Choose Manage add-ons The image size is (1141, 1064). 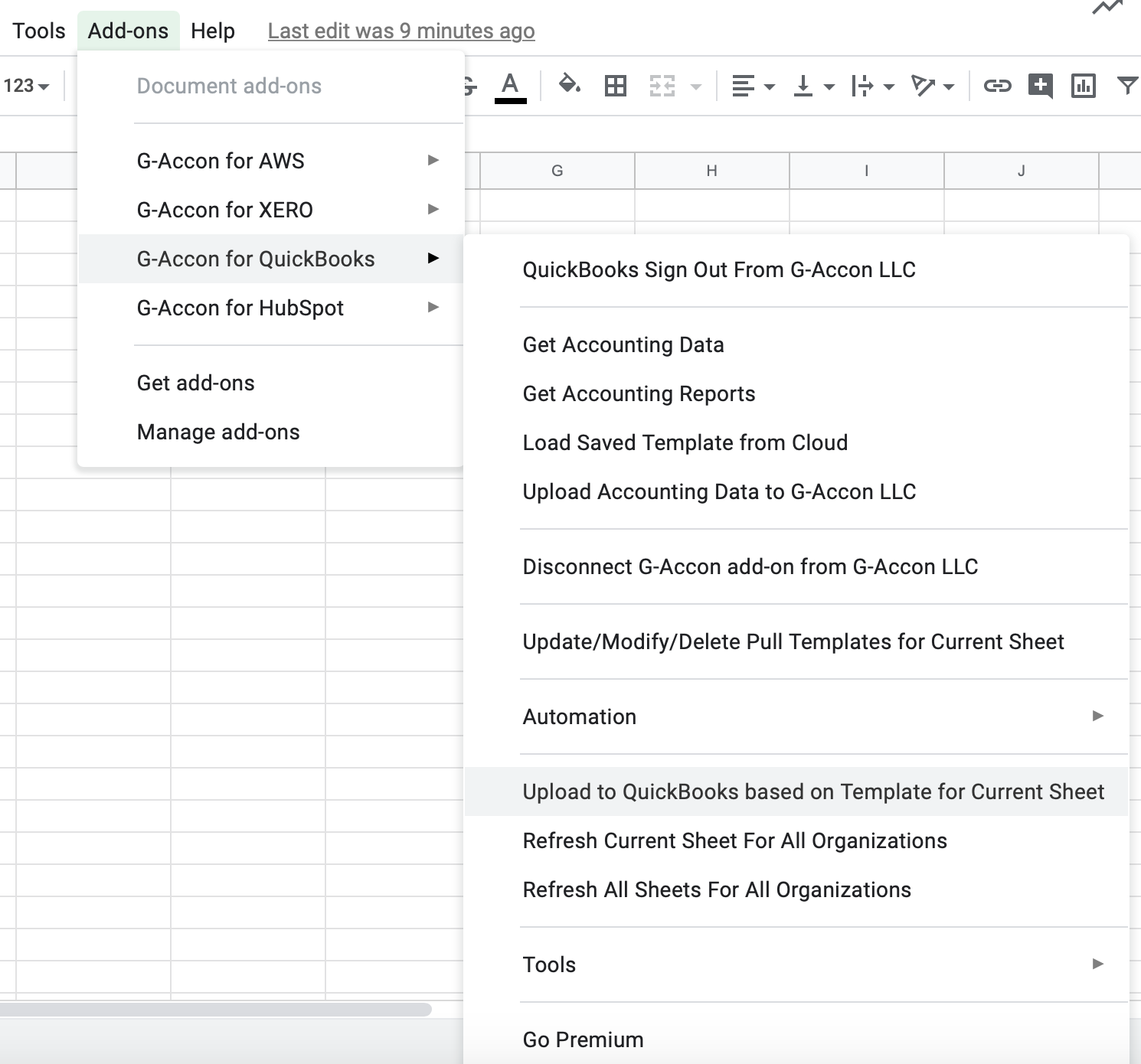point(271,432)
